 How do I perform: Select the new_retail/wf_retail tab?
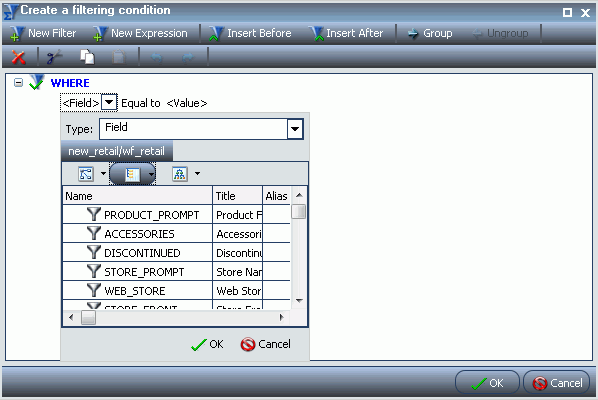pyautogui.click(x=117, y=151)
